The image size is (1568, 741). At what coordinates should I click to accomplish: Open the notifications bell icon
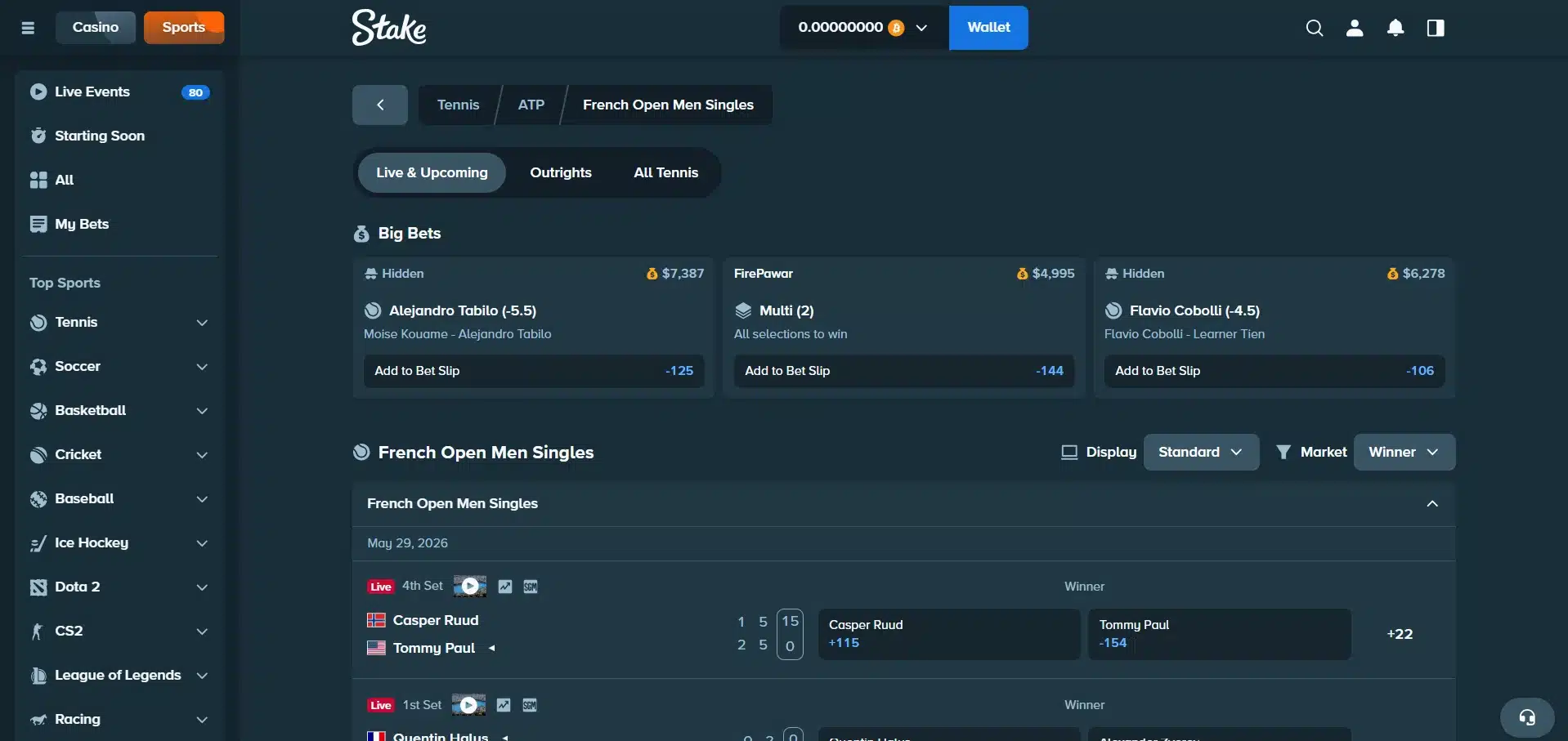pos(1396,28)
